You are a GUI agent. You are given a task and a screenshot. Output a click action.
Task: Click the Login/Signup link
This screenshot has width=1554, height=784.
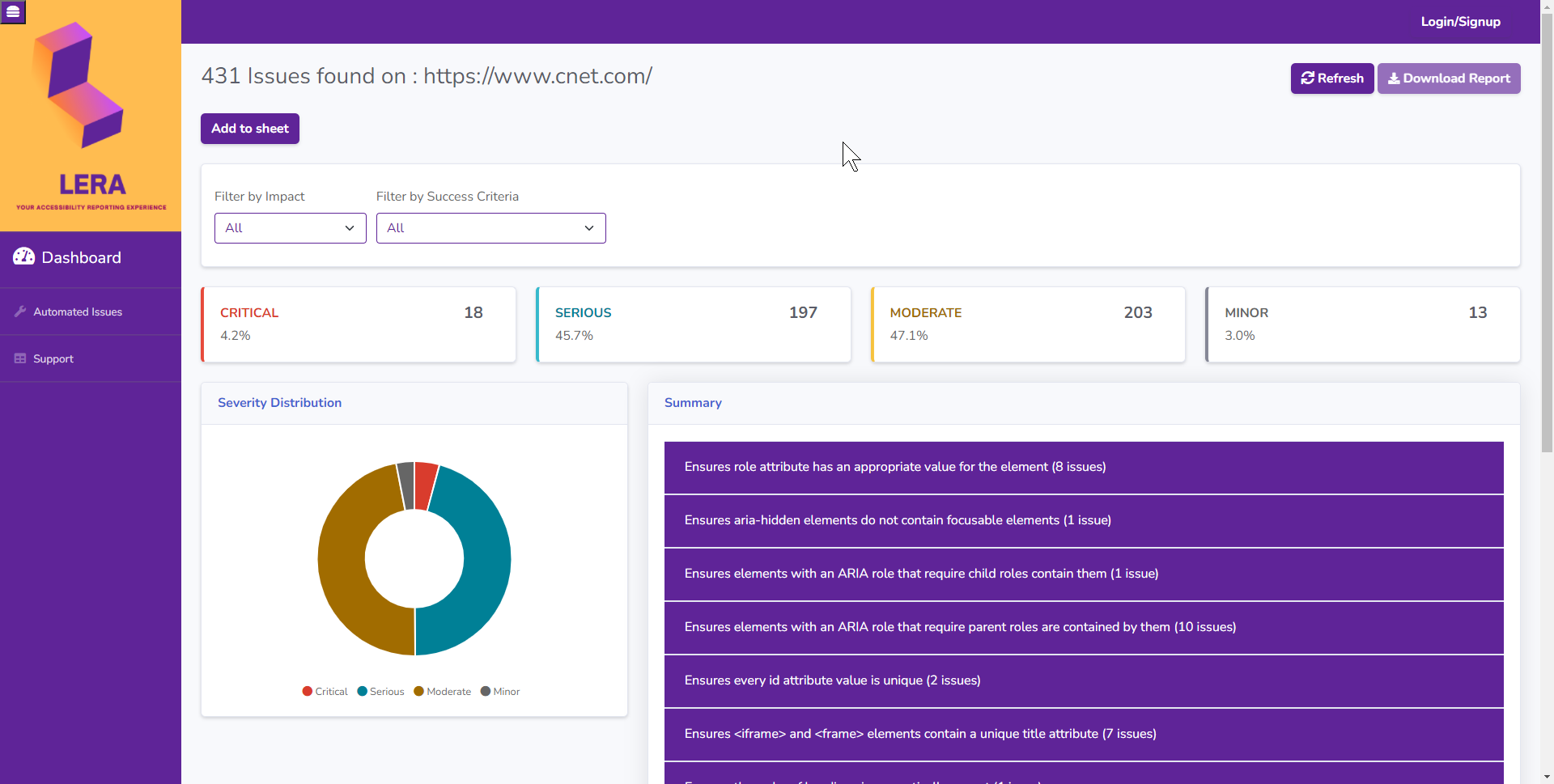click(x=1460, y=22)
